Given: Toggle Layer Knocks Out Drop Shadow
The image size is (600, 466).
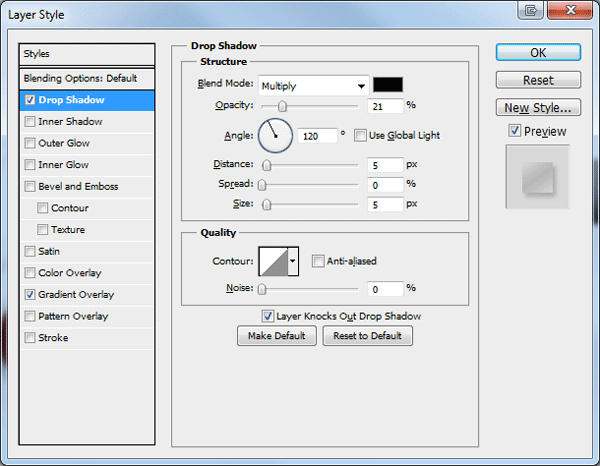Looking at the screenshot, I should (267, 316).
